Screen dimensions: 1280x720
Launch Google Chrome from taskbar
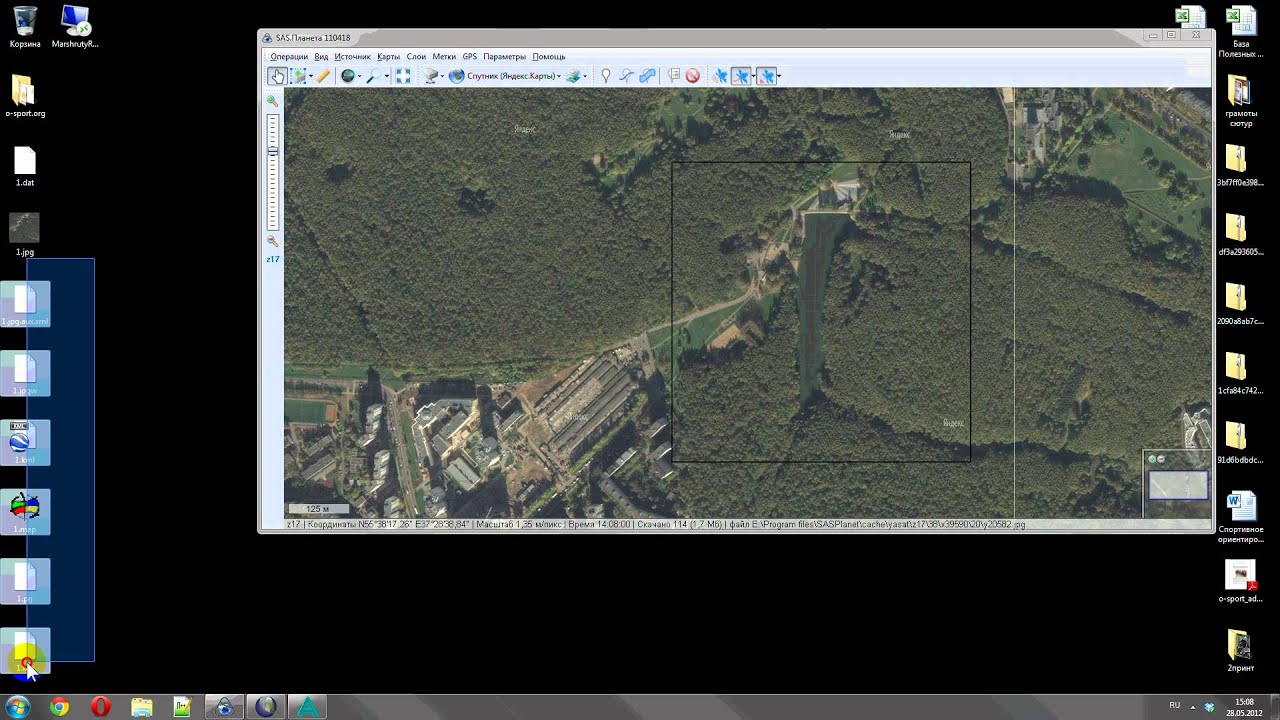tap(59, 707)
